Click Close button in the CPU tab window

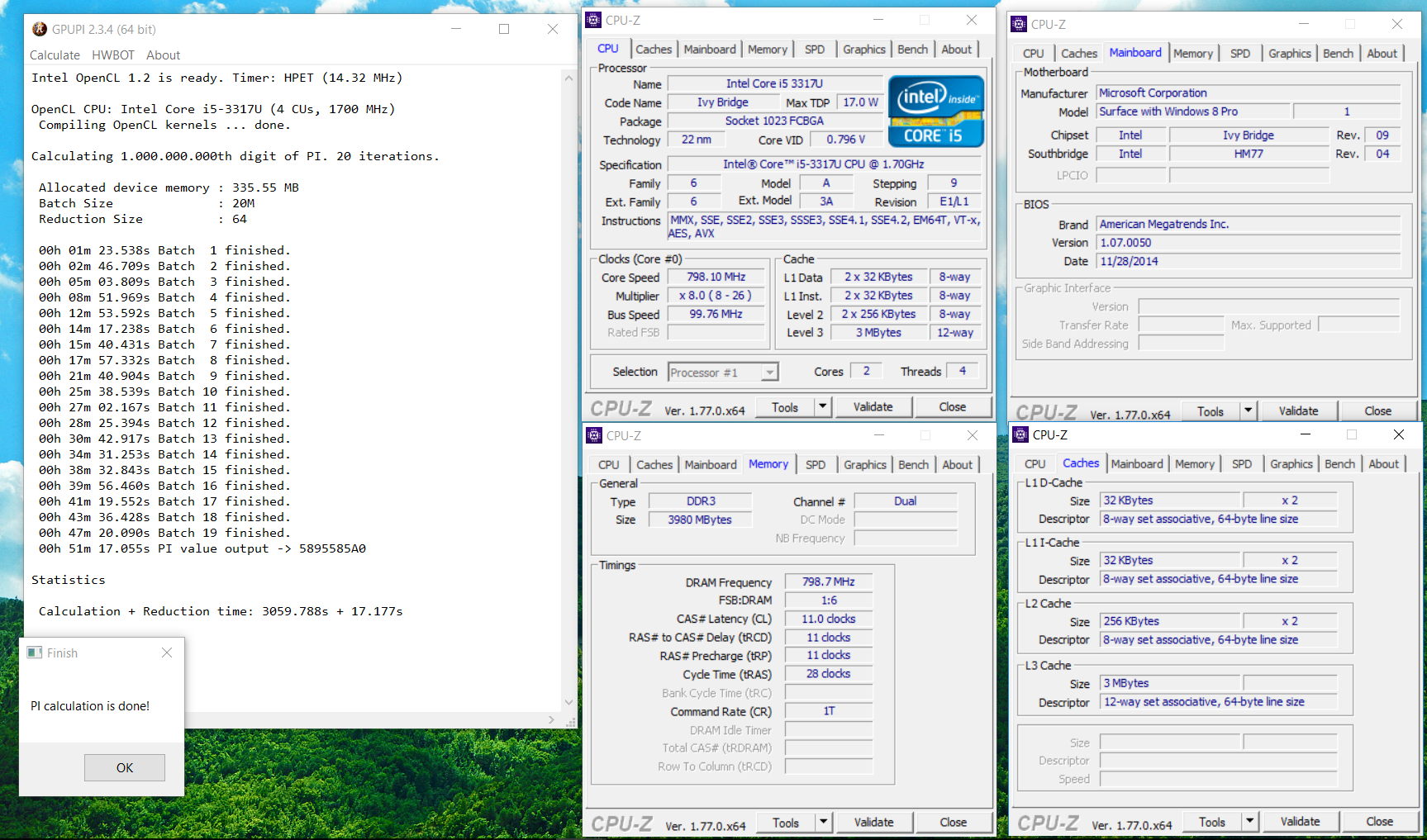(x=952, y=406)
